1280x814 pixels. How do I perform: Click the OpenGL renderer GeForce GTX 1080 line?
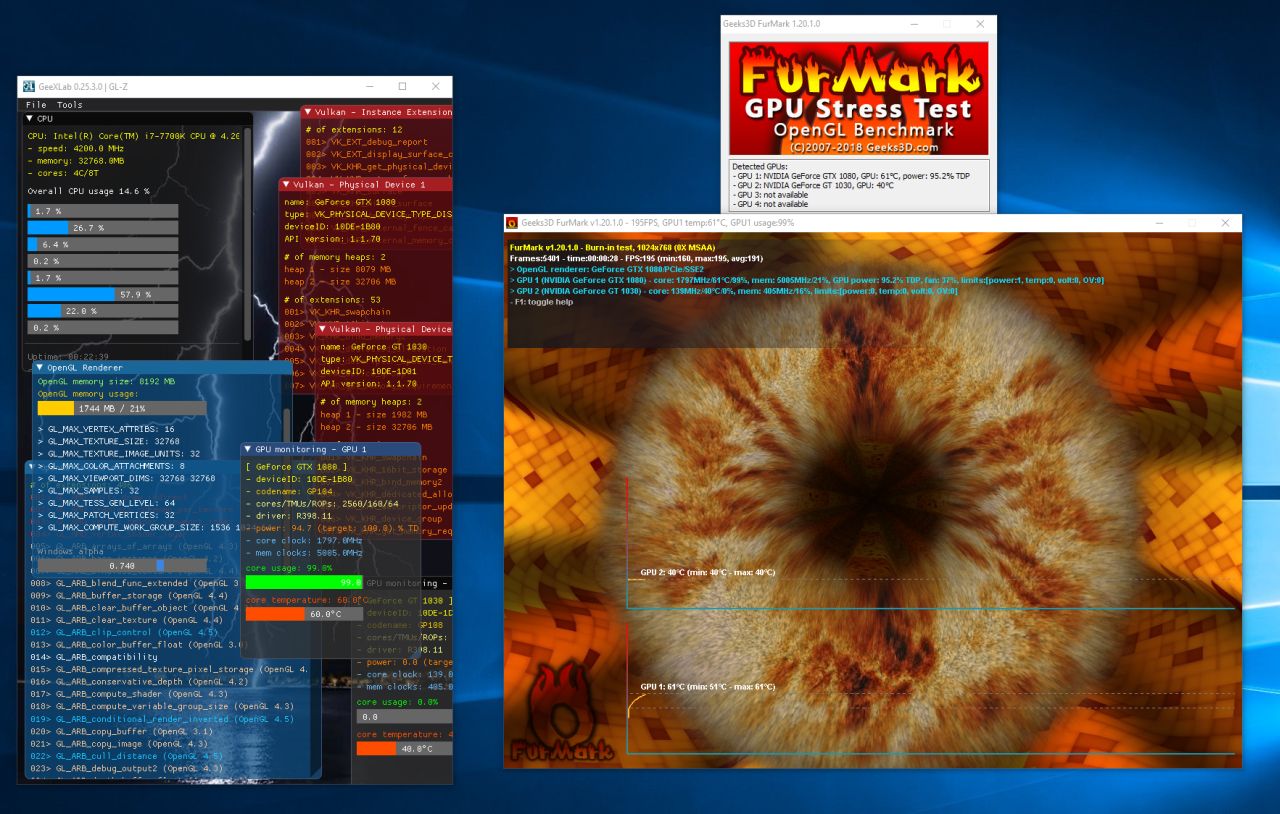[607, 269]
